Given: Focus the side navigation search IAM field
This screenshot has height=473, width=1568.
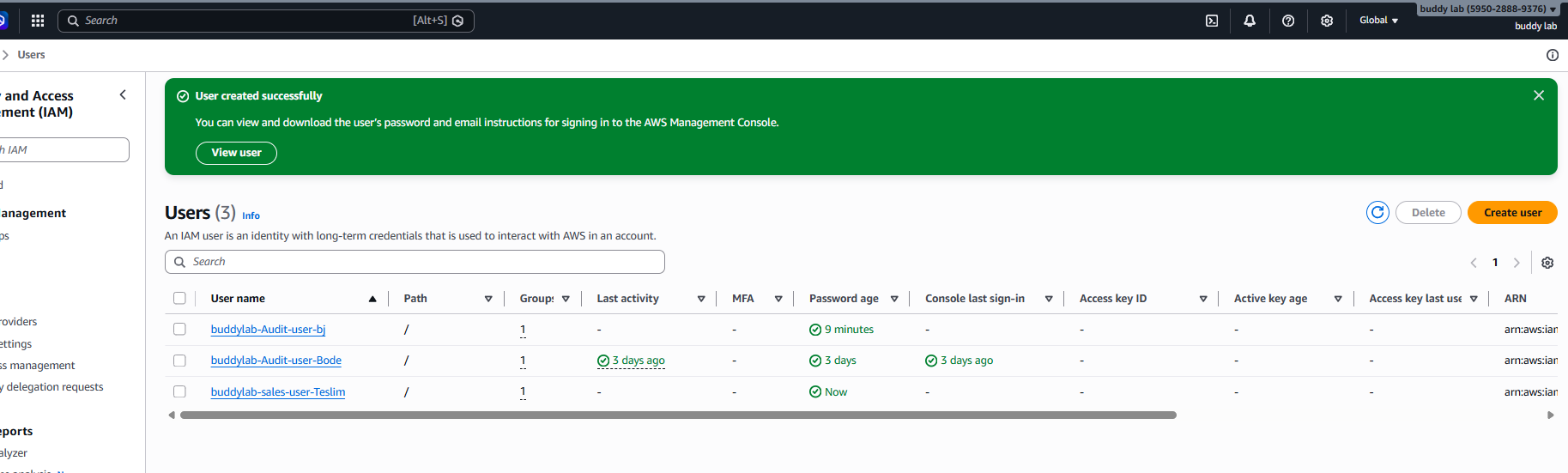Looking at the screenshot, I should click(64, 149).
